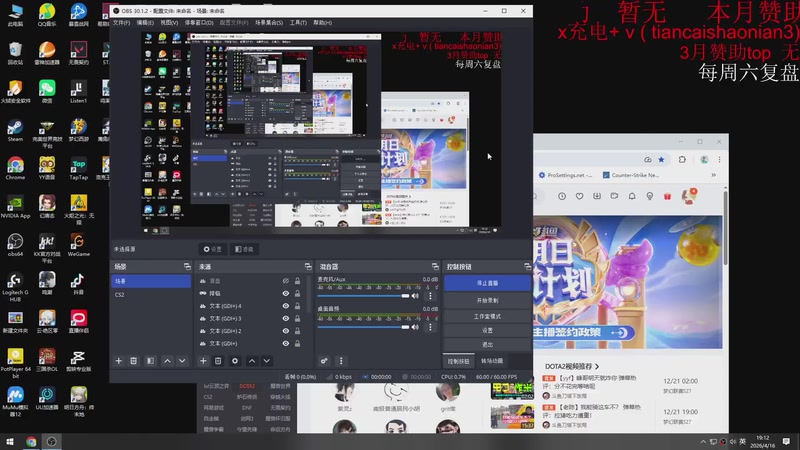800x450 pixels.
Task: Open TapTap desktop shortcut
Action: click(x=79, y=168)
